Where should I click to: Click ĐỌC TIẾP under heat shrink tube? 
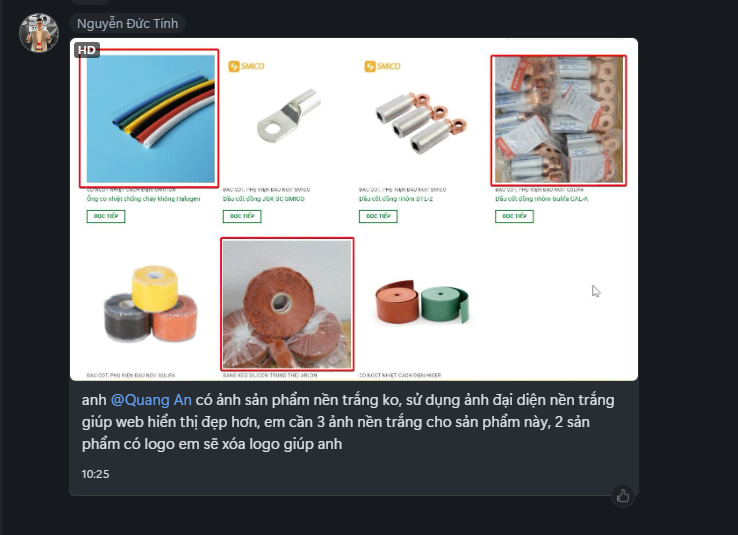(106, 216)
